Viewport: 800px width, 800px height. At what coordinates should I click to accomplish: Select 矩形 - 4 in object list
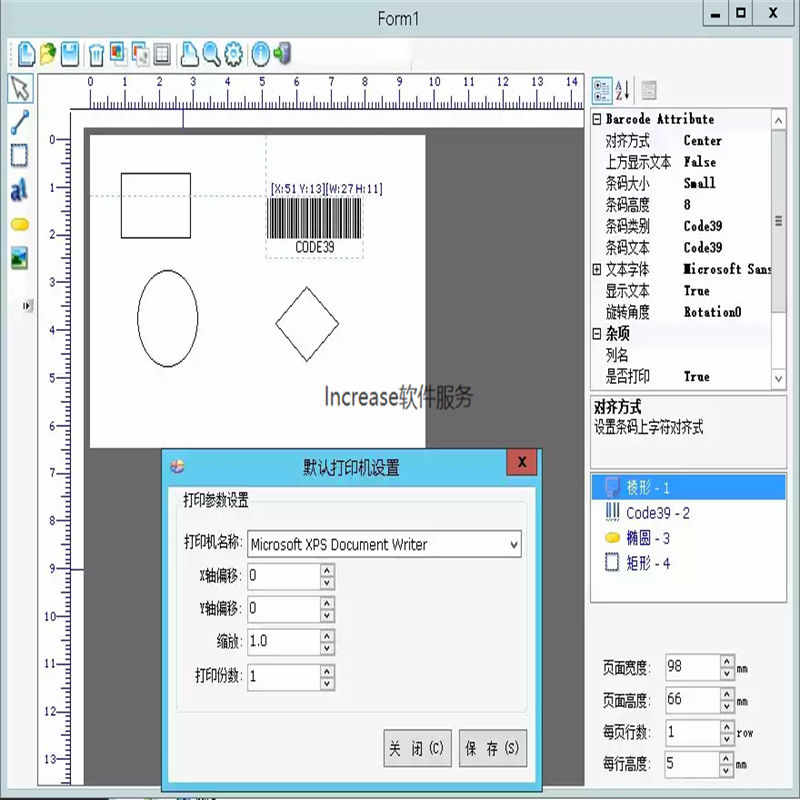(x=688, y=563)
